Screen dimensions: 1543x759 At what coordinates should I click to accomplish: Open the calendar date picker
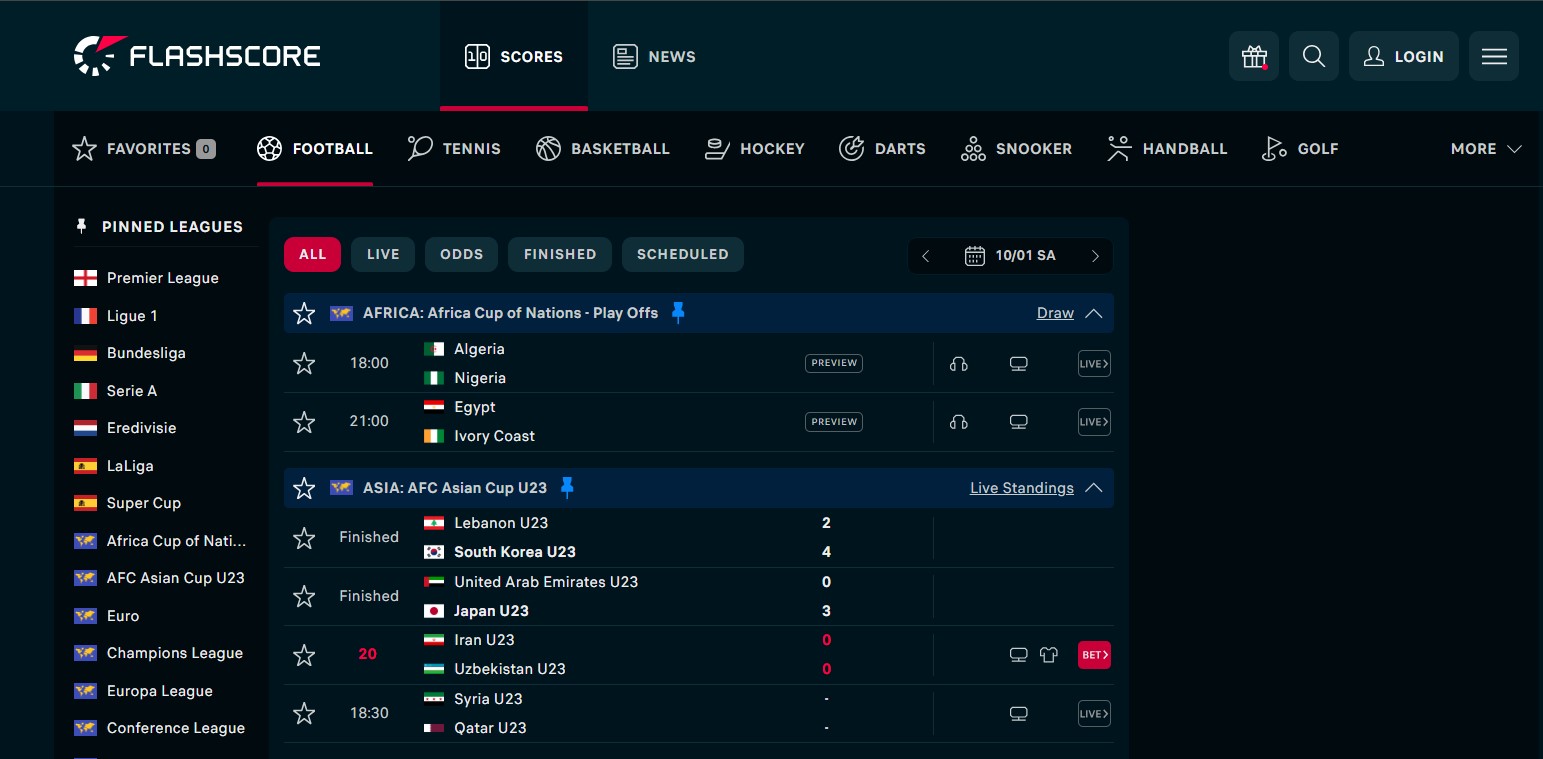pos(974,255)
